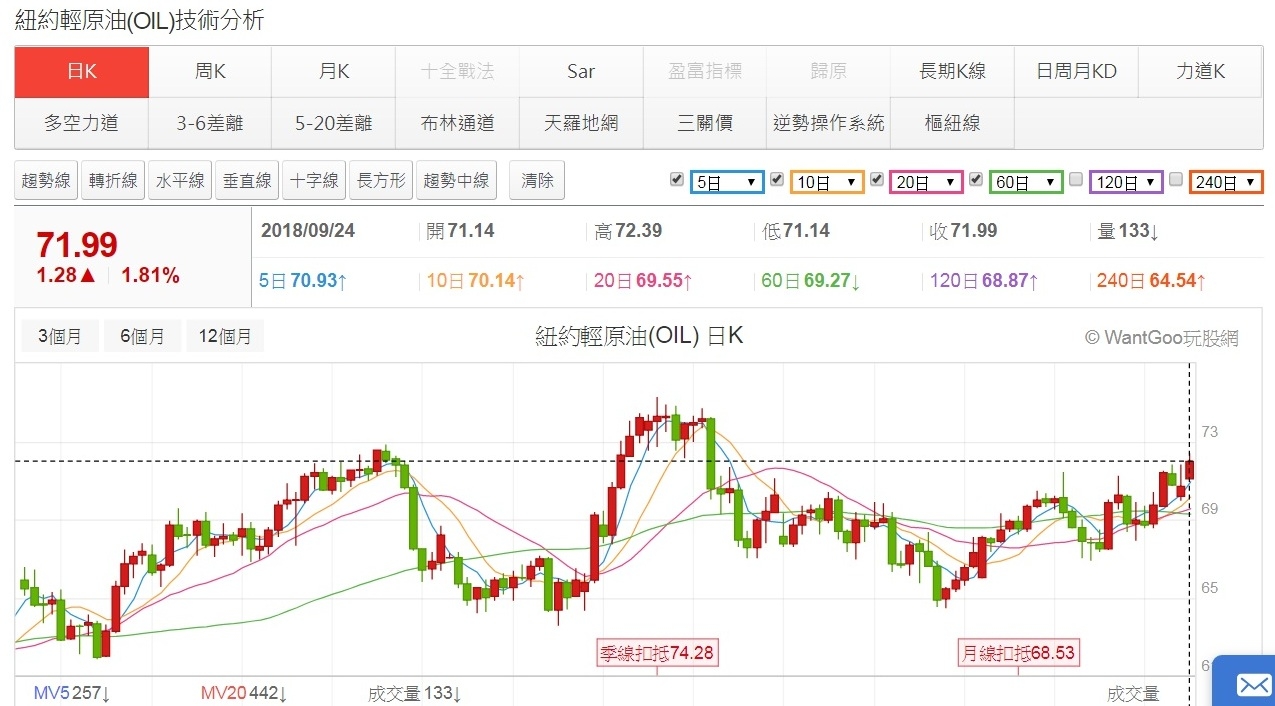Open the 布林通道 indicator tab

click(x=458, y=124)
